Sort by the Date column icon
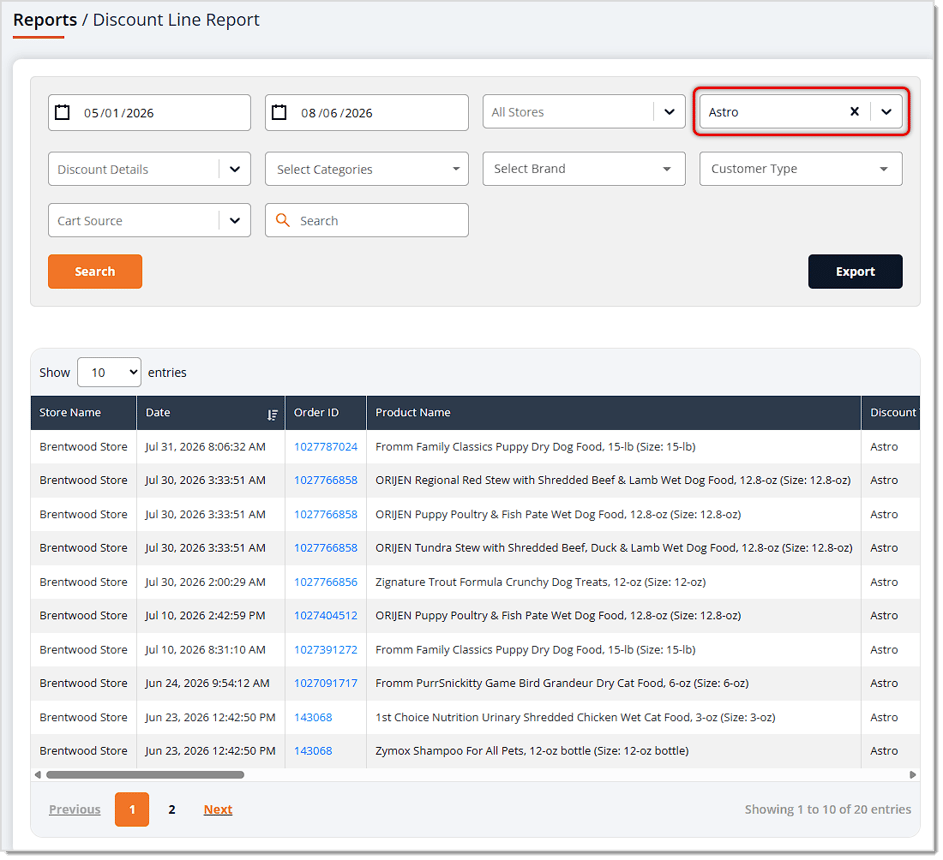The height and width of the screenshot is (860, 943). pyautogui.click(x=272, y=414)
